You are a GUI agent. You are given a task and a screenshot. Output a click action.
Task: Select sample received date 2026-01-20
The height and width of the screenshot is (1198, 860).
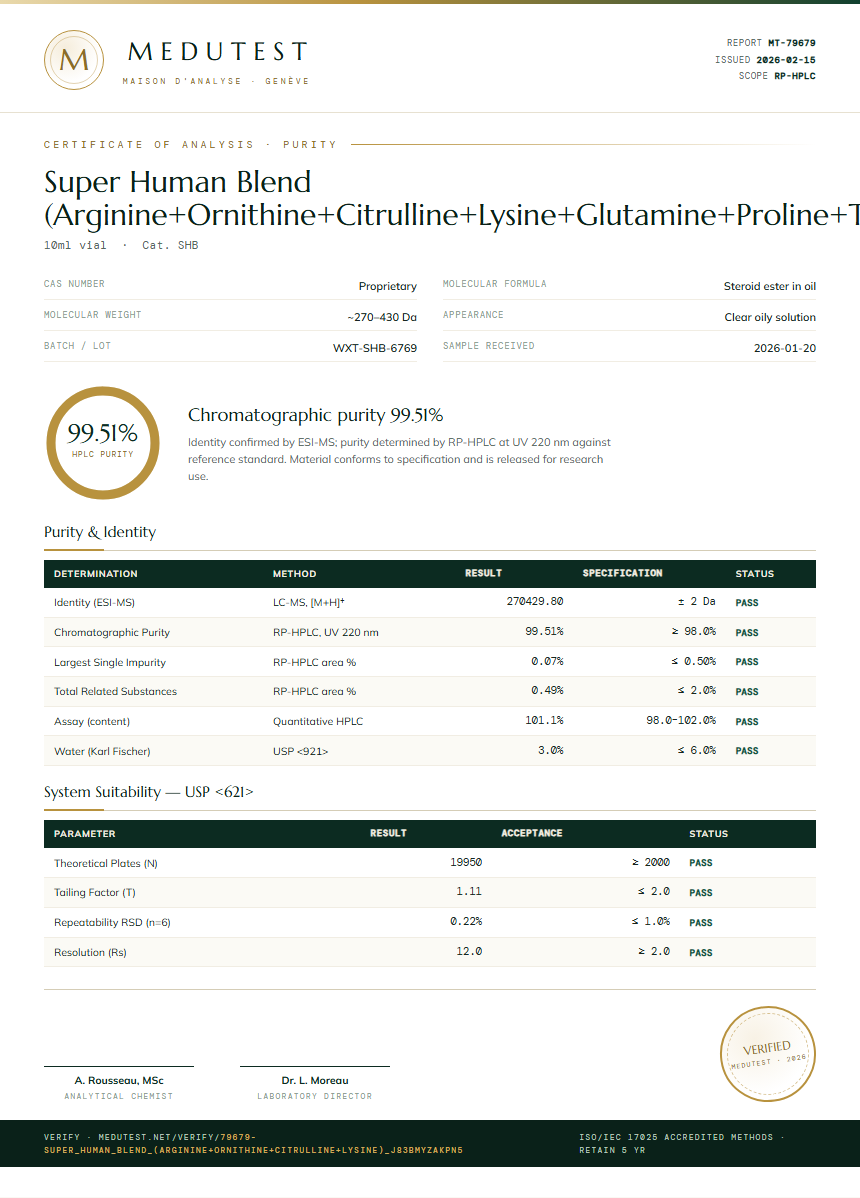784,348
